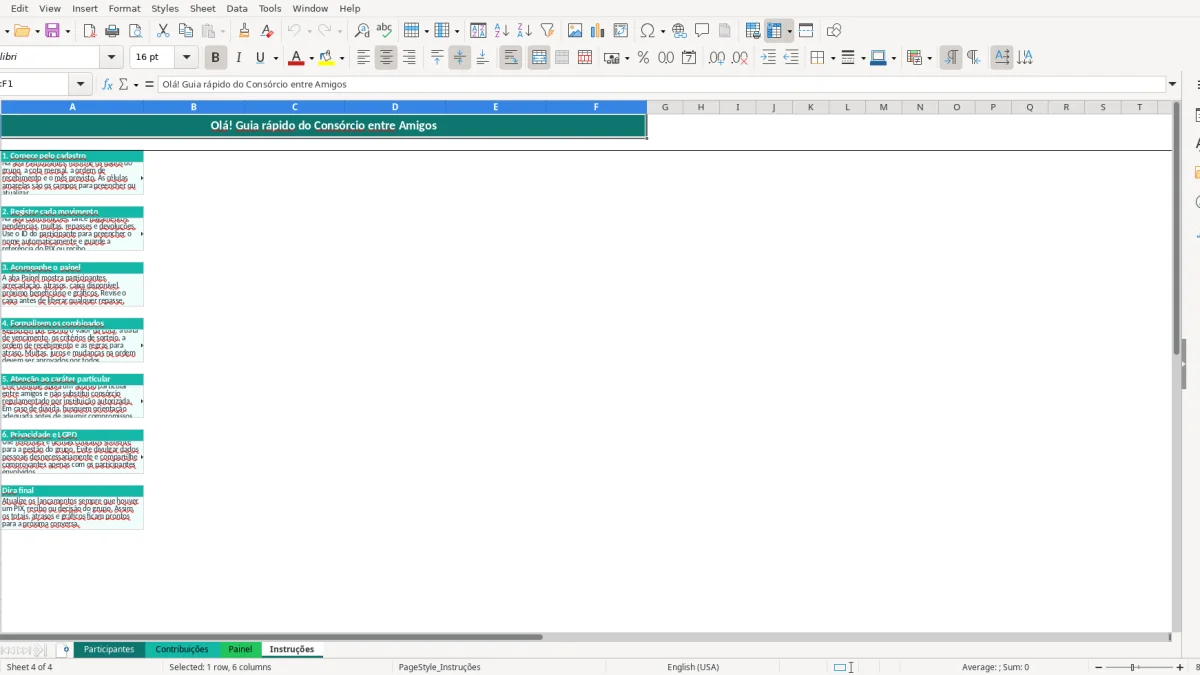Toggle merge and center cells
The image size is (1200, 675).
[539, 58]
